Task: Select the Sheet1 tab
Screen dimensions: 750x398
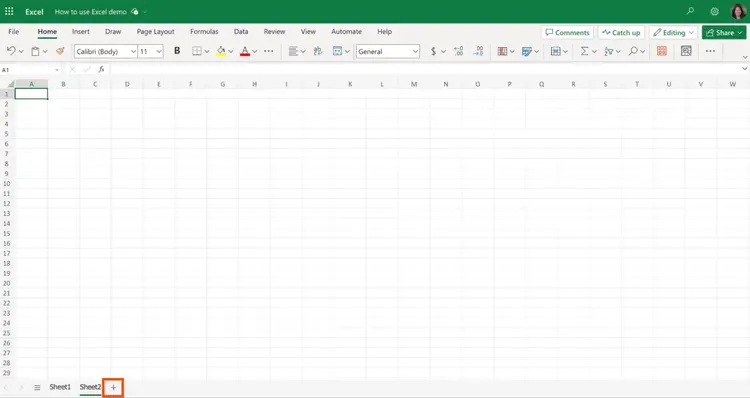Action: [60, 387]
